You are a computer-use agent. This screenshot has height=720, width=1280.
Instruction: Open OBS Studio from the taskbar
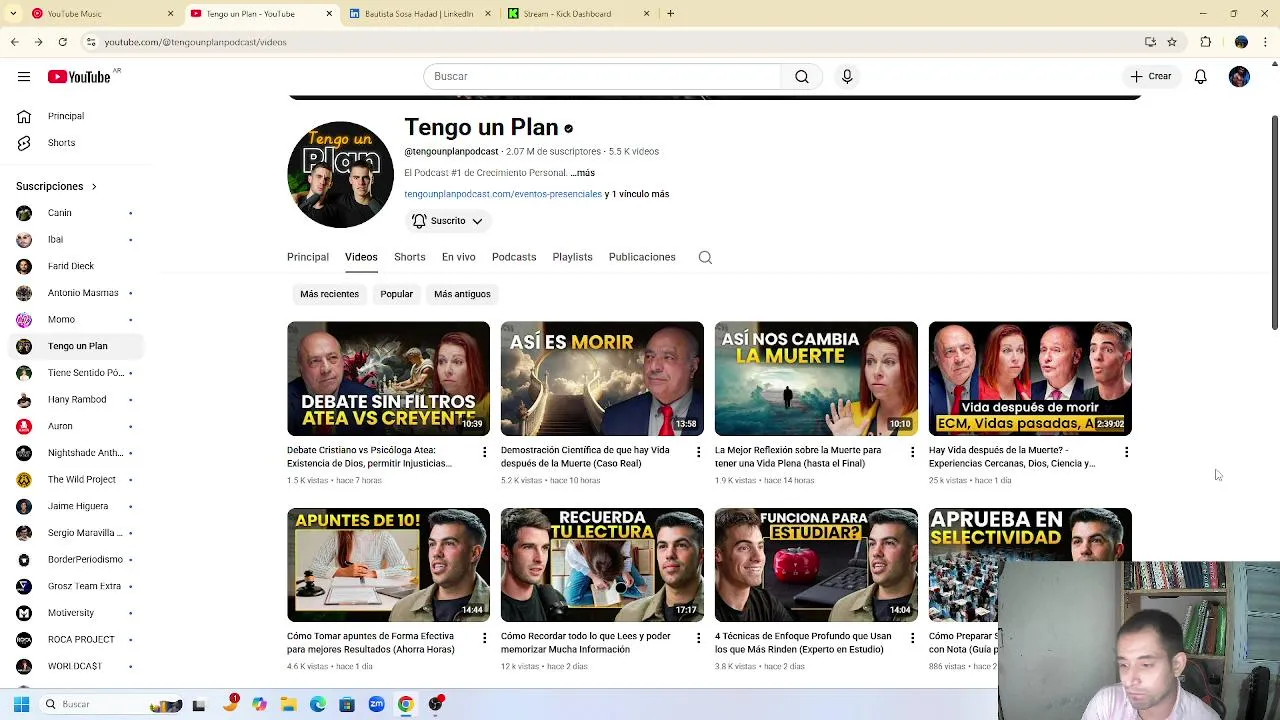(x=435, y=704)
